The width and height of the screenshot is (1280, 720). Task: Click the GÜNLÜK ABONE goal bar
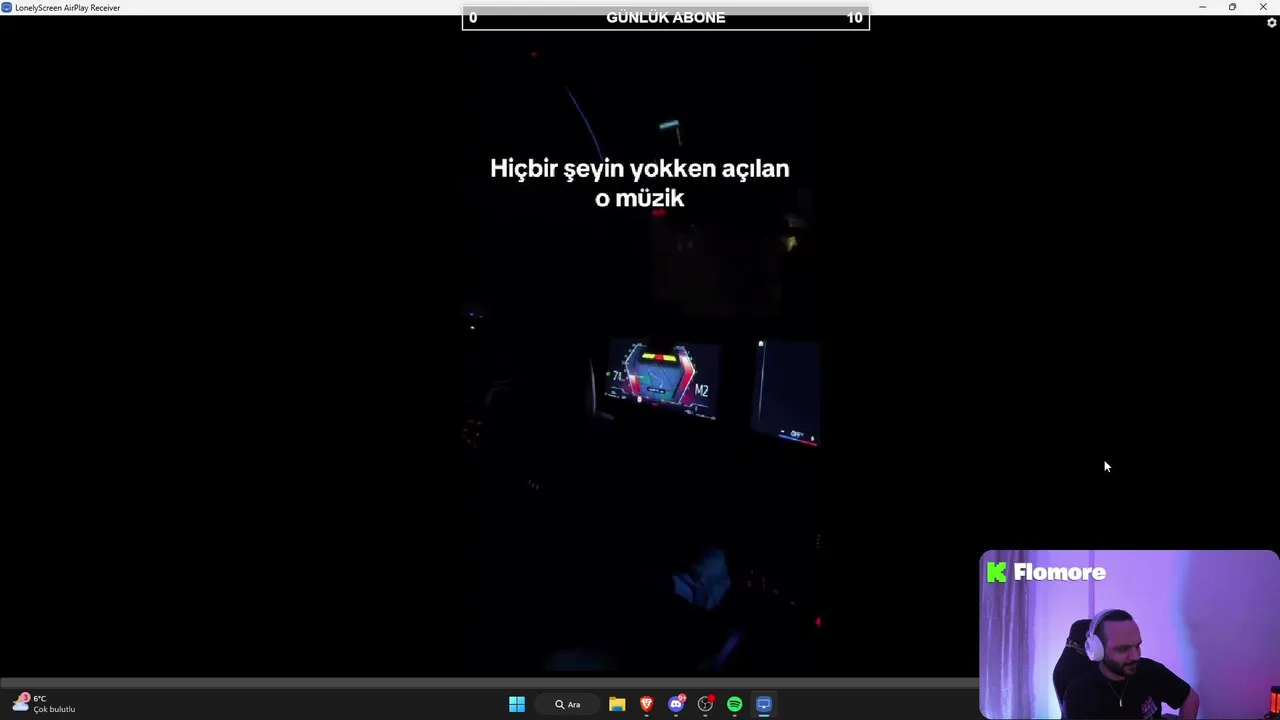pyautogui.click(x=666, y=18)
